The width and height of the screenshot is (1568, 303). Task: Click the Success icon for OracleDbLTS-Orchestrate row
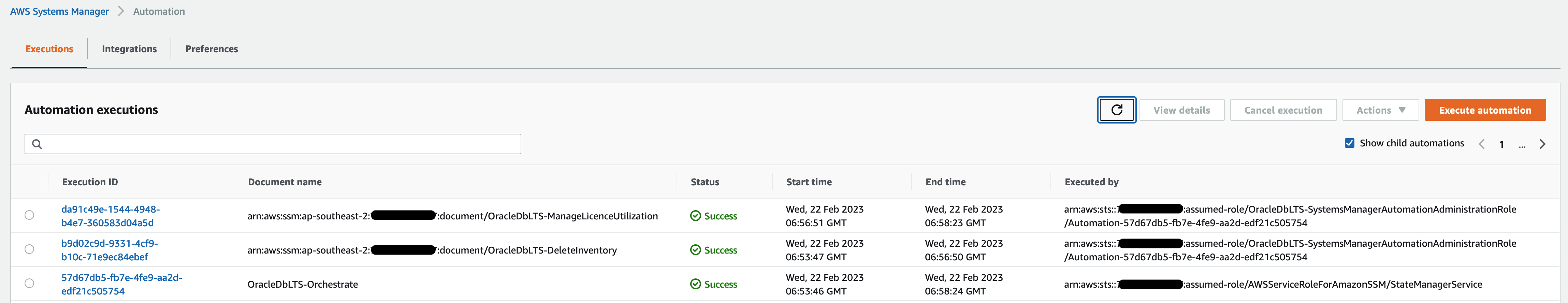pyautogui.click(x=695, y=284)
